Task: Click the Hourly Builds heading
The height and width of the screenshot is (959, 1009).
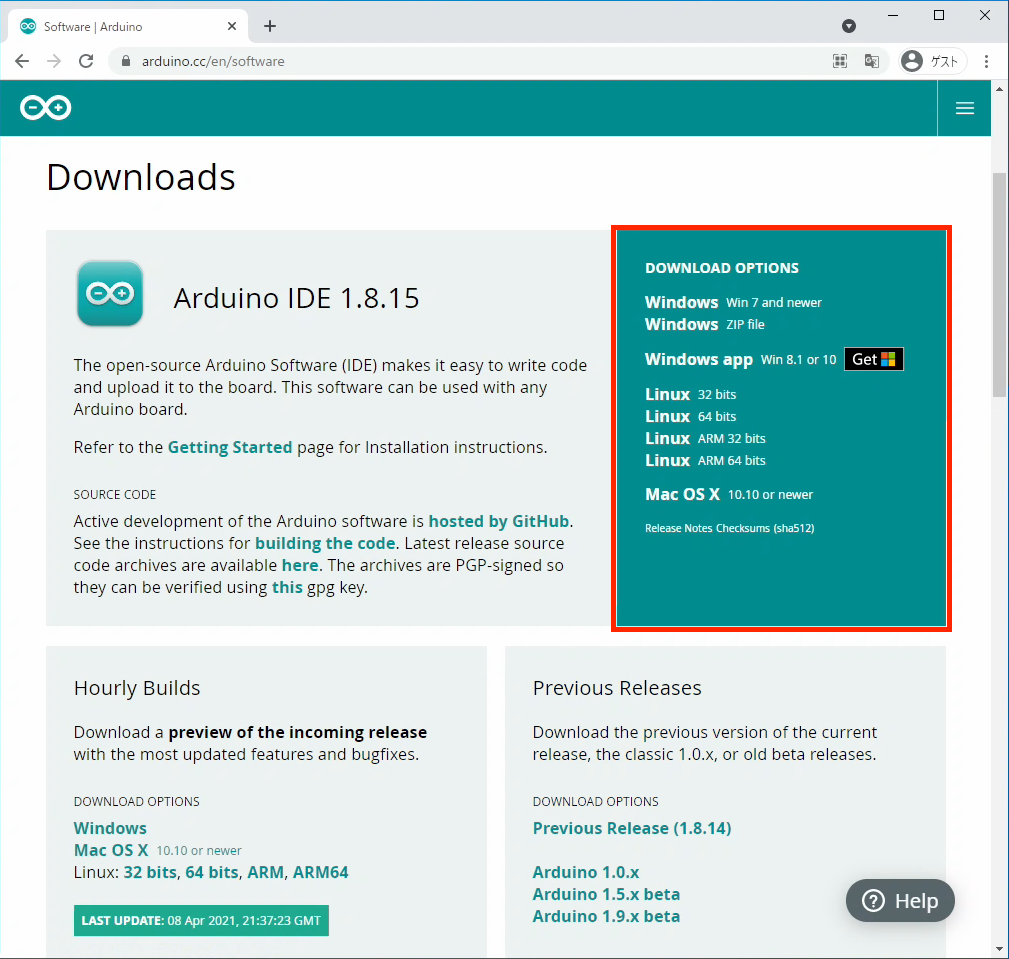Action: point(137,688)
